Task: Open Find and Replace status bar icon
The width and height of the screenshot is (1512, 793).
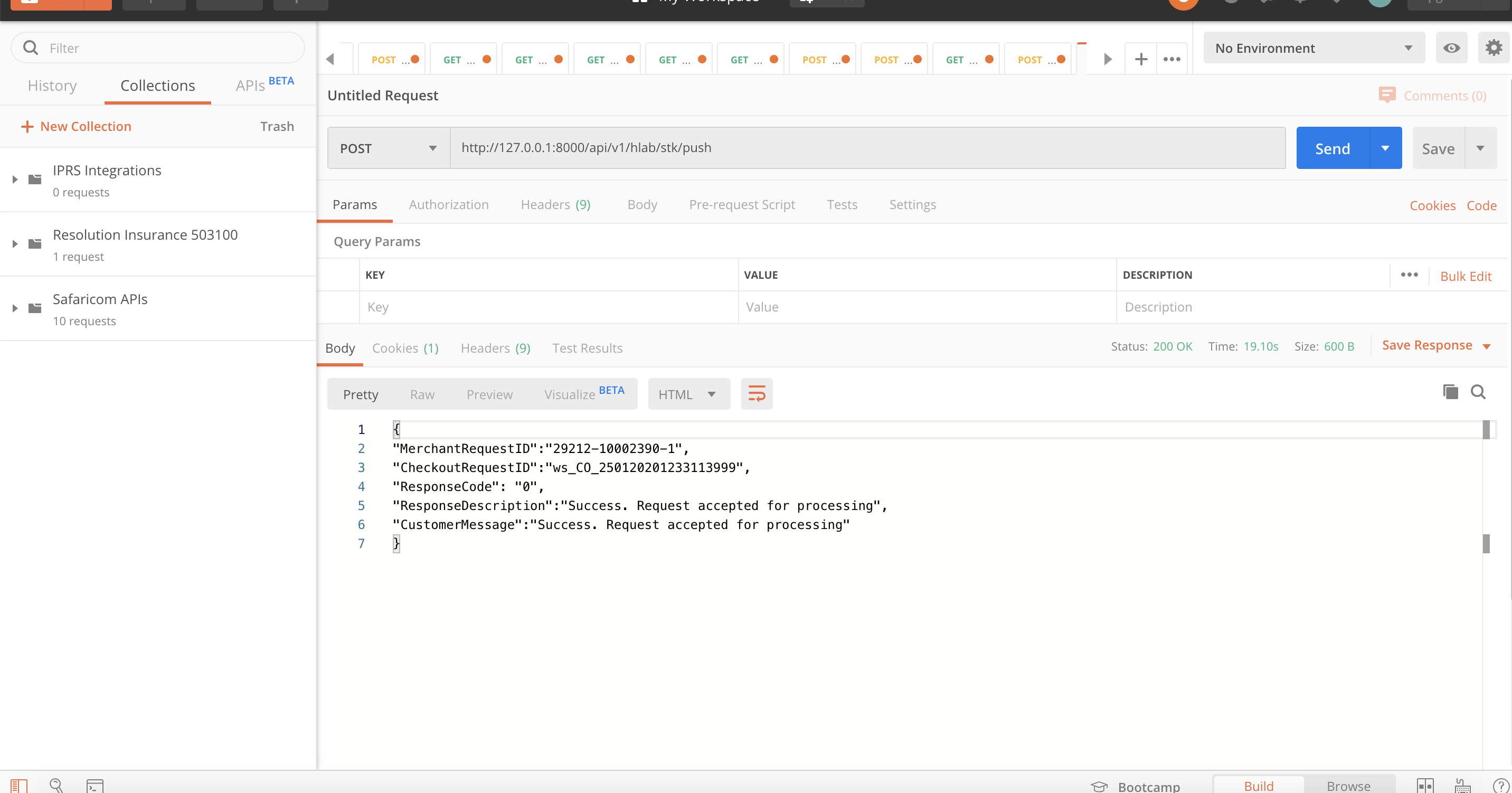Action: pyautogui.click(x=56, y=786)
